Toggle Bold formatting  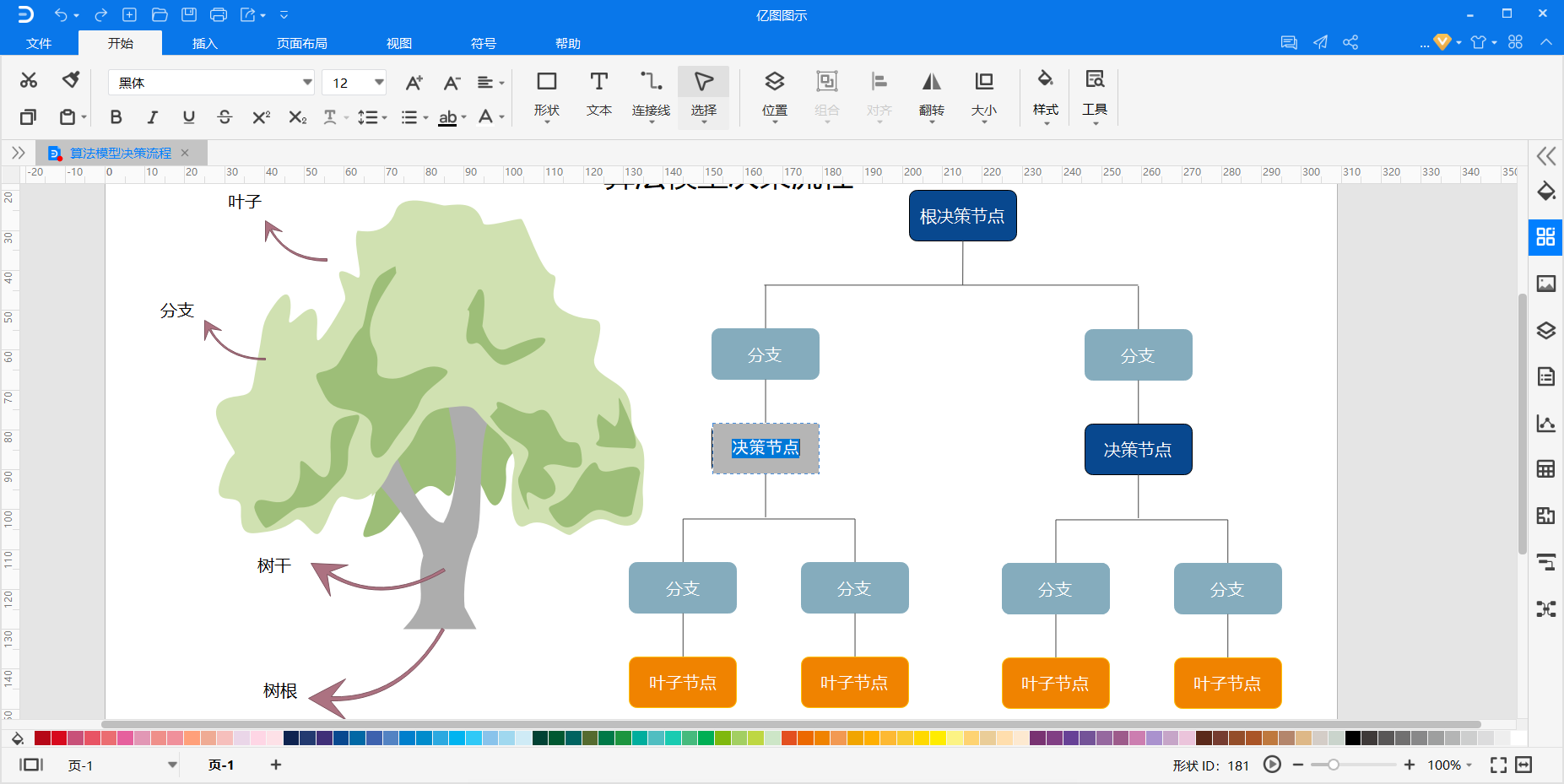click(x=116, y=117)
